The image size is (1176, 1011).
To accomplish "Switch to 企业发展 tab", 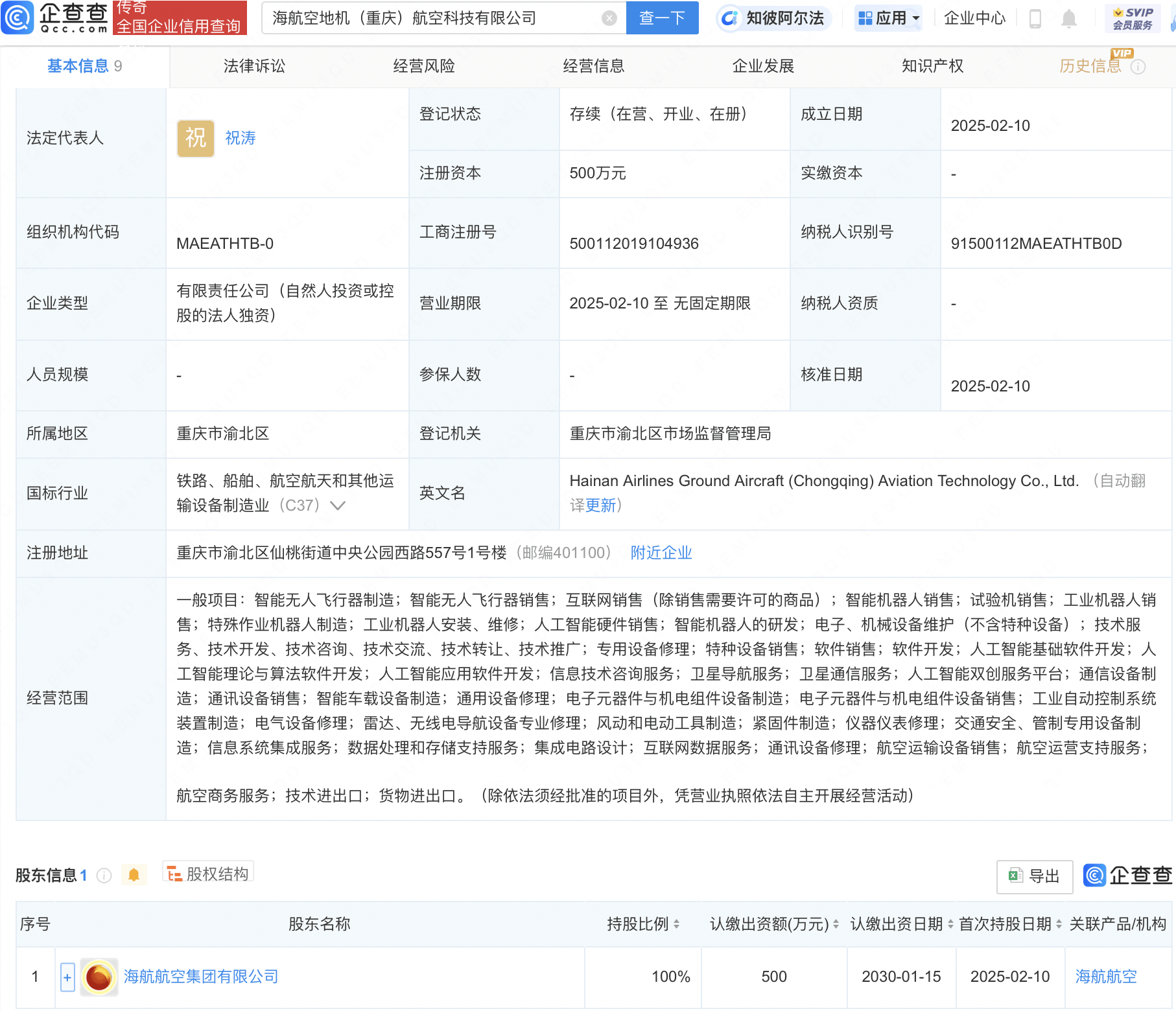I will tap(763, 66).
